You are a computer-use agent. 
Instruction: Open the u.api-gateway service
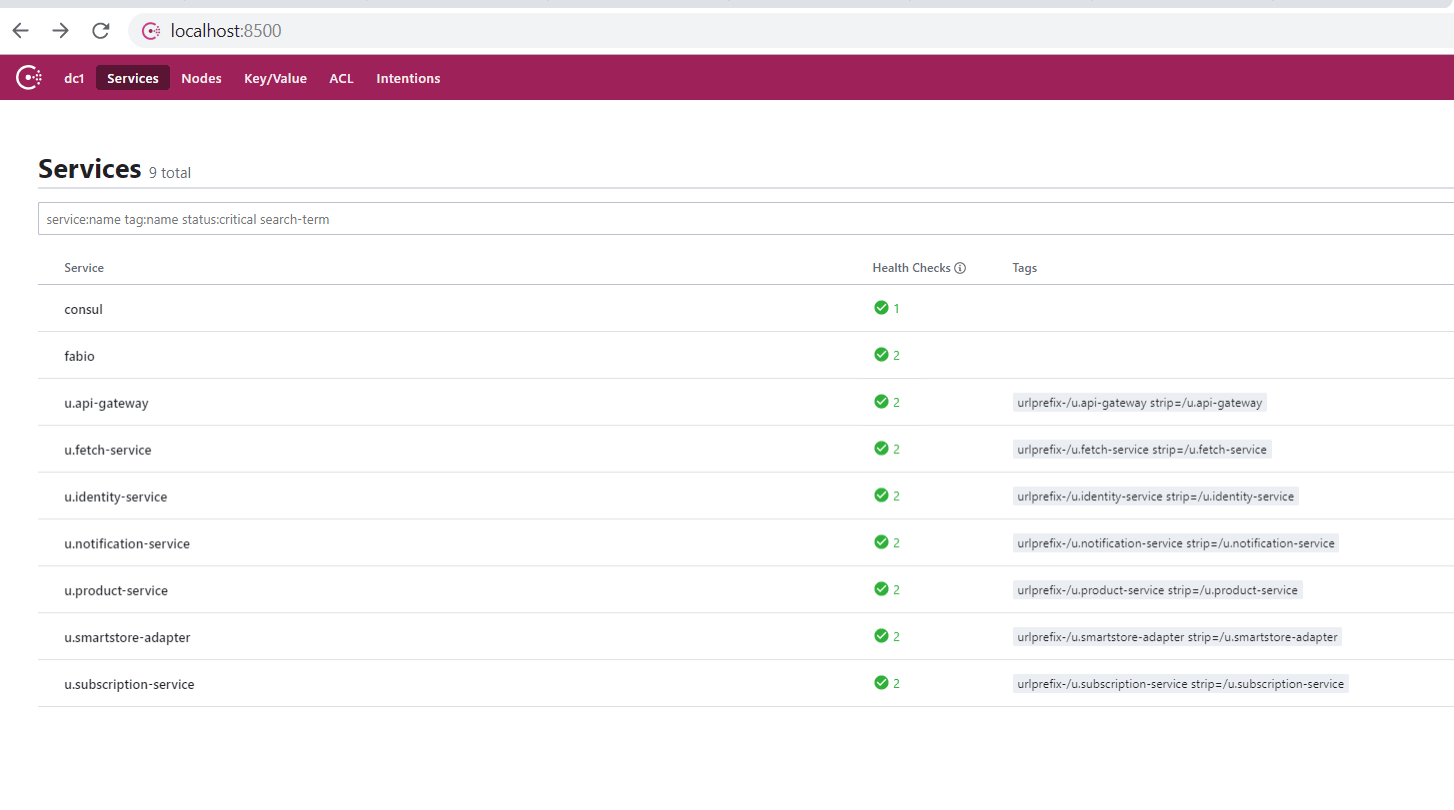[106, 403]
